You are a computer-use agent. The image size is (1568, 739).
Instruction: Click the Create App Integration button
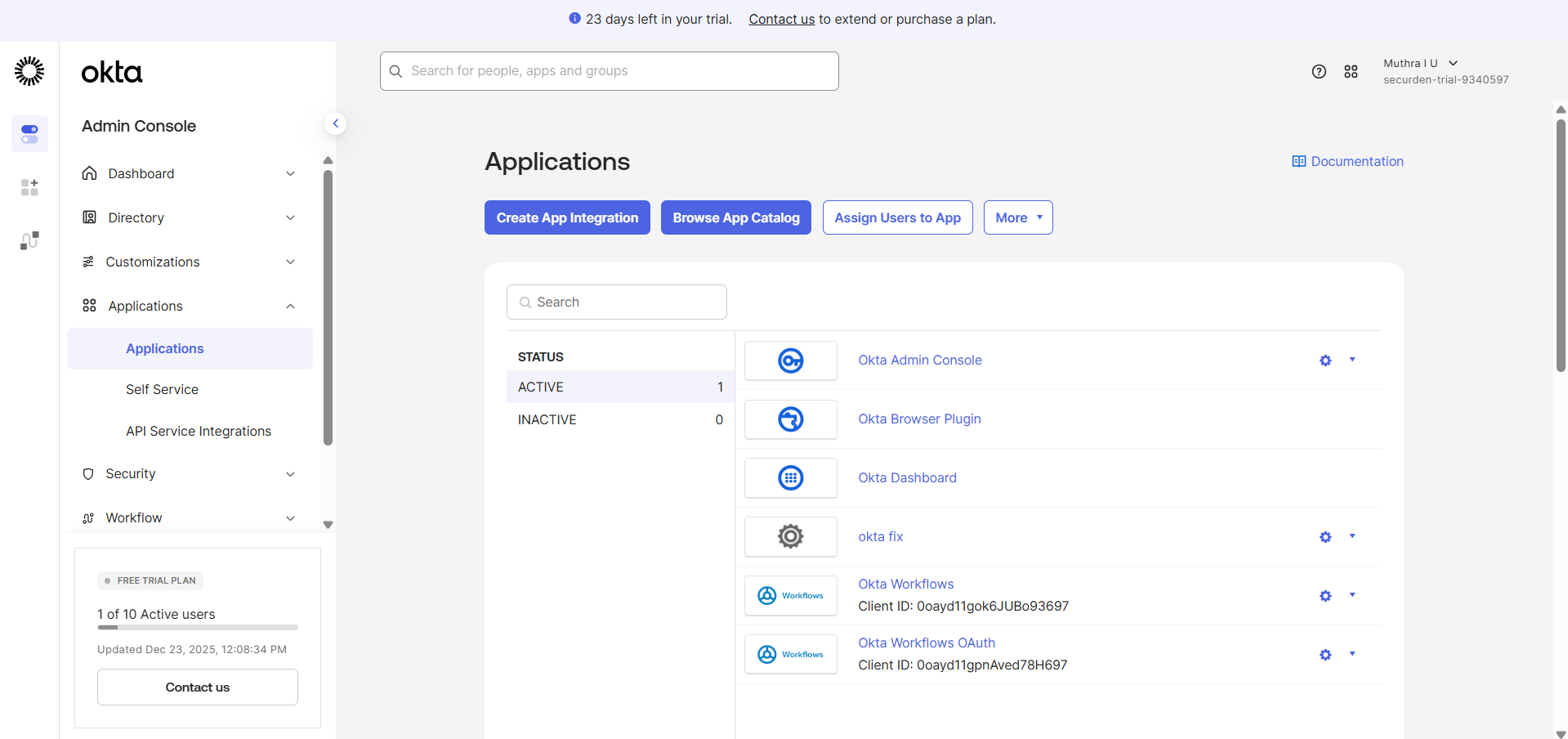pyautogui.click(x=567, y=217)
